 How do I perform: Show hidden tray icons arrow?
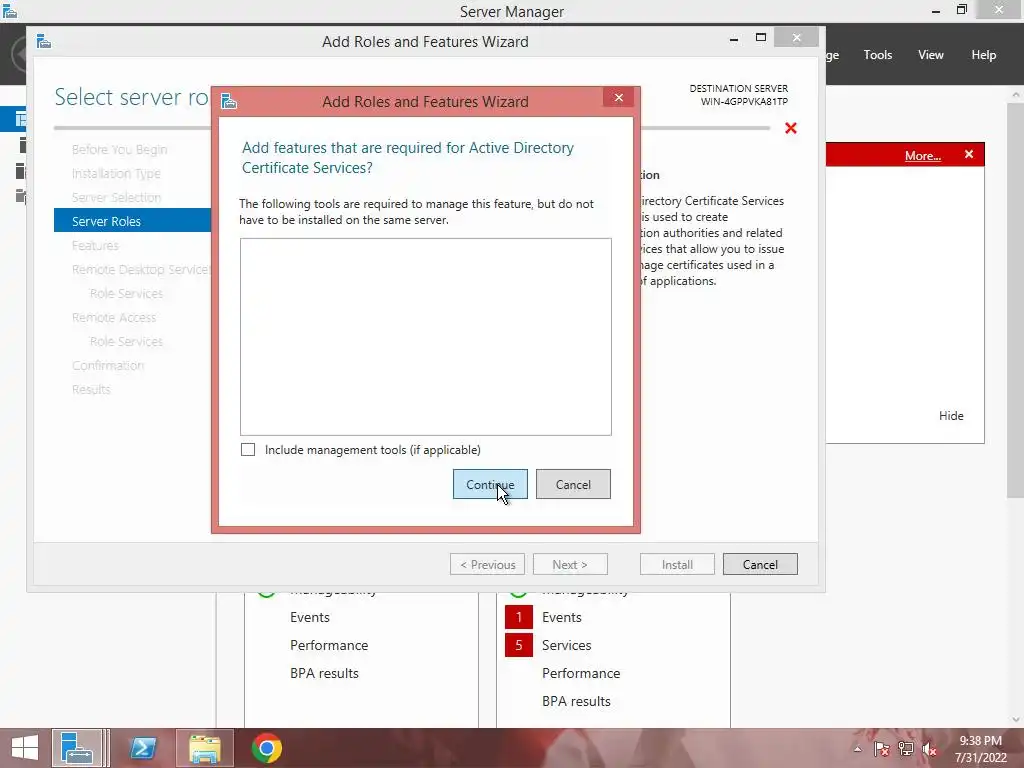pos(857,749)
